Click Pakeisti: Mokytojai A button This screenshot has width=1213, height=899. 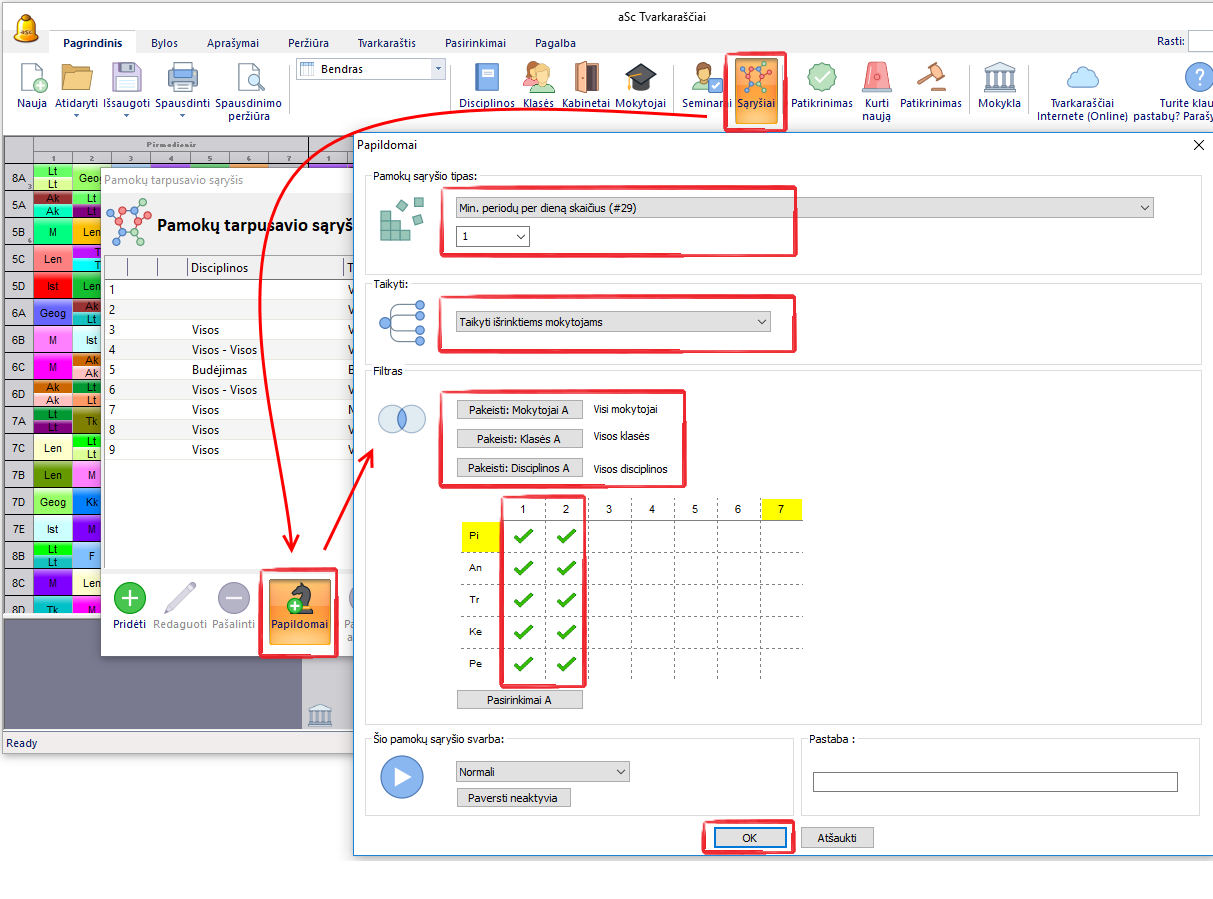(519, 409)
